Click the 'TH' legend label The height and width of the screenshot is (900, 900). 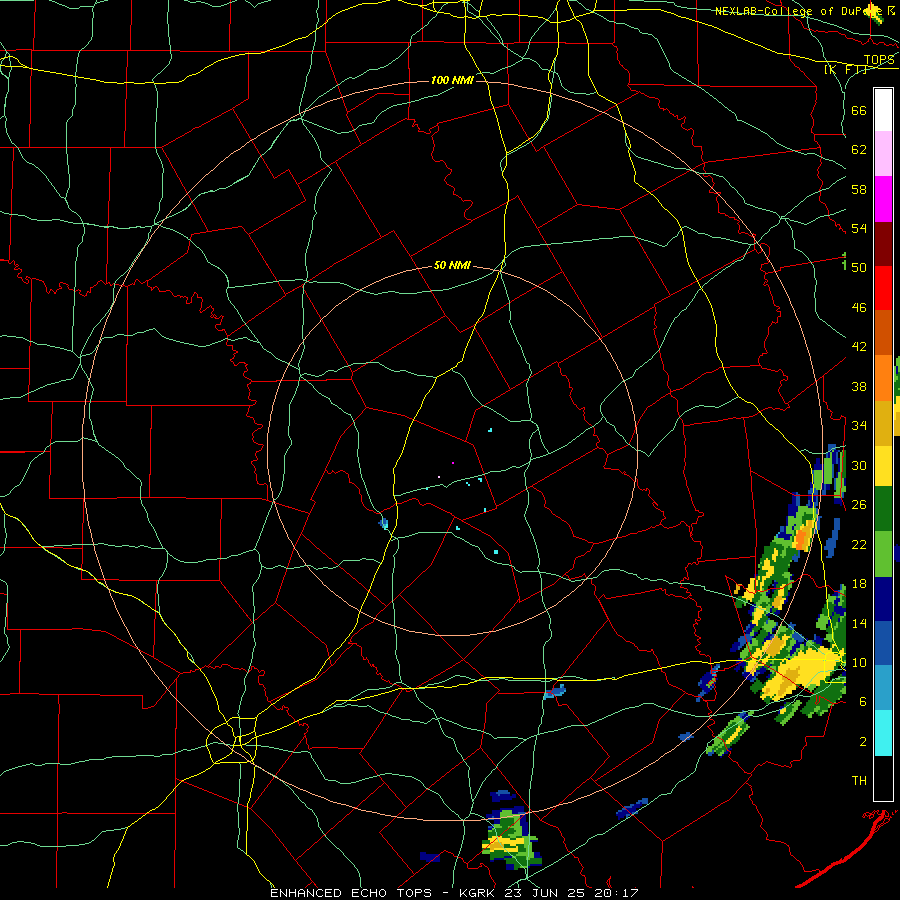[859, 781]
